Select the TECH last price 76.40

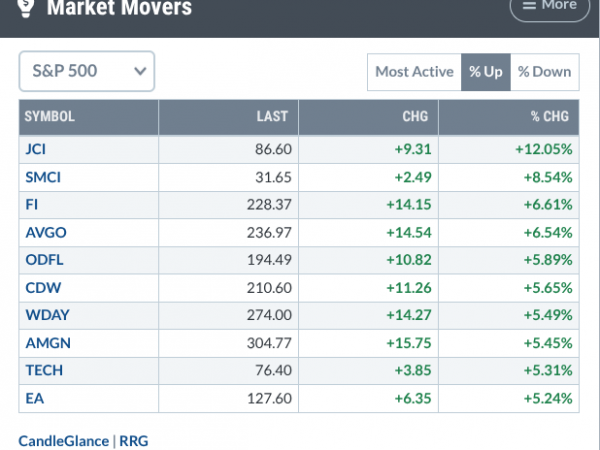tap(273, 370)
